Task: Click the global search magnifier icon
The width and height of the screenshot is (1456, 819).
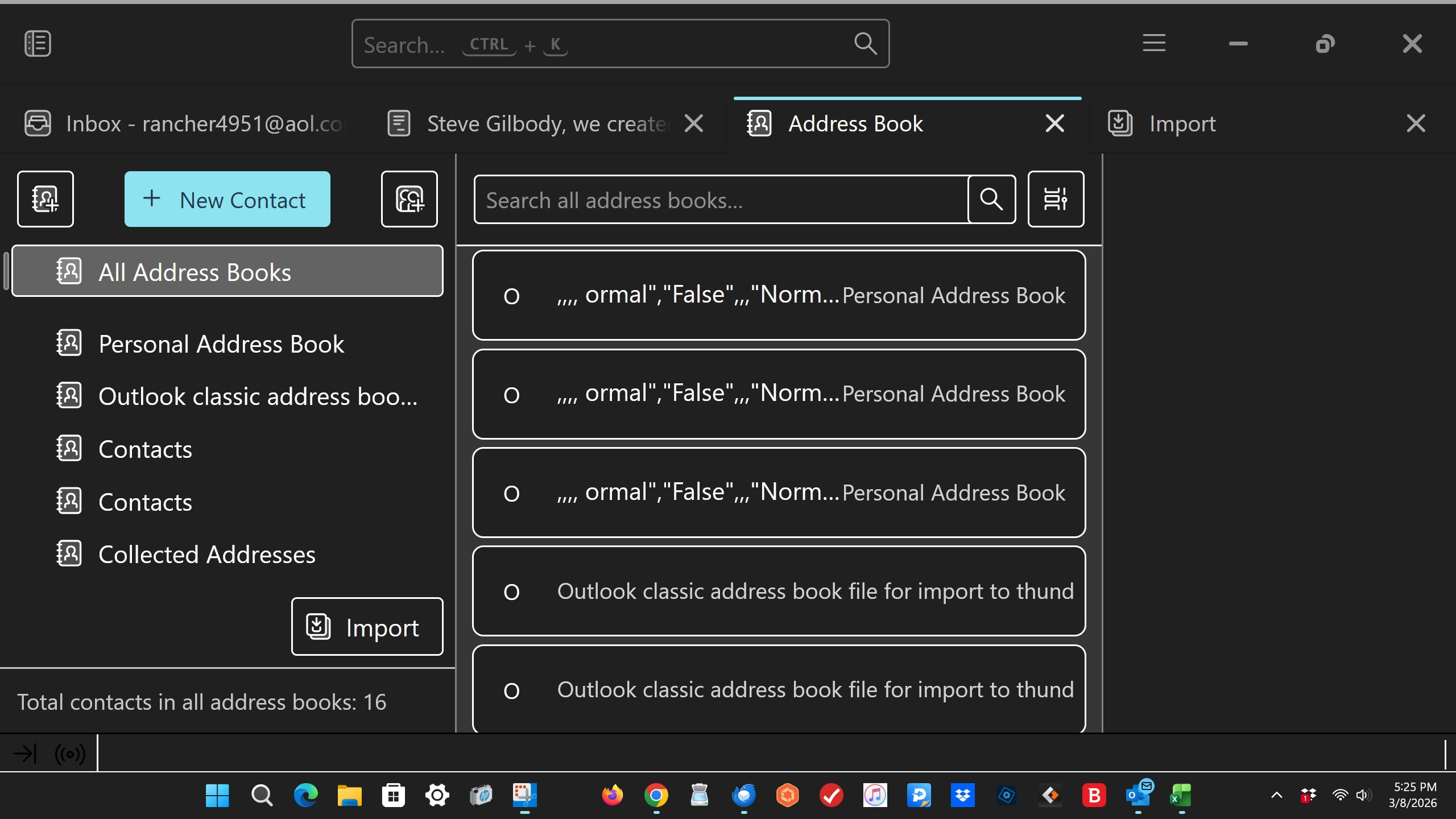Action: click(x=865, y=44)
